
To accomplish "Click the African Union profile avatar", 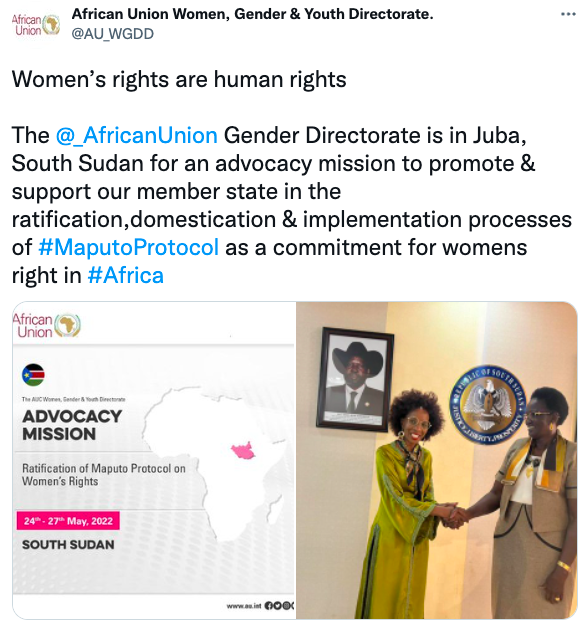I will coord(36,25).
